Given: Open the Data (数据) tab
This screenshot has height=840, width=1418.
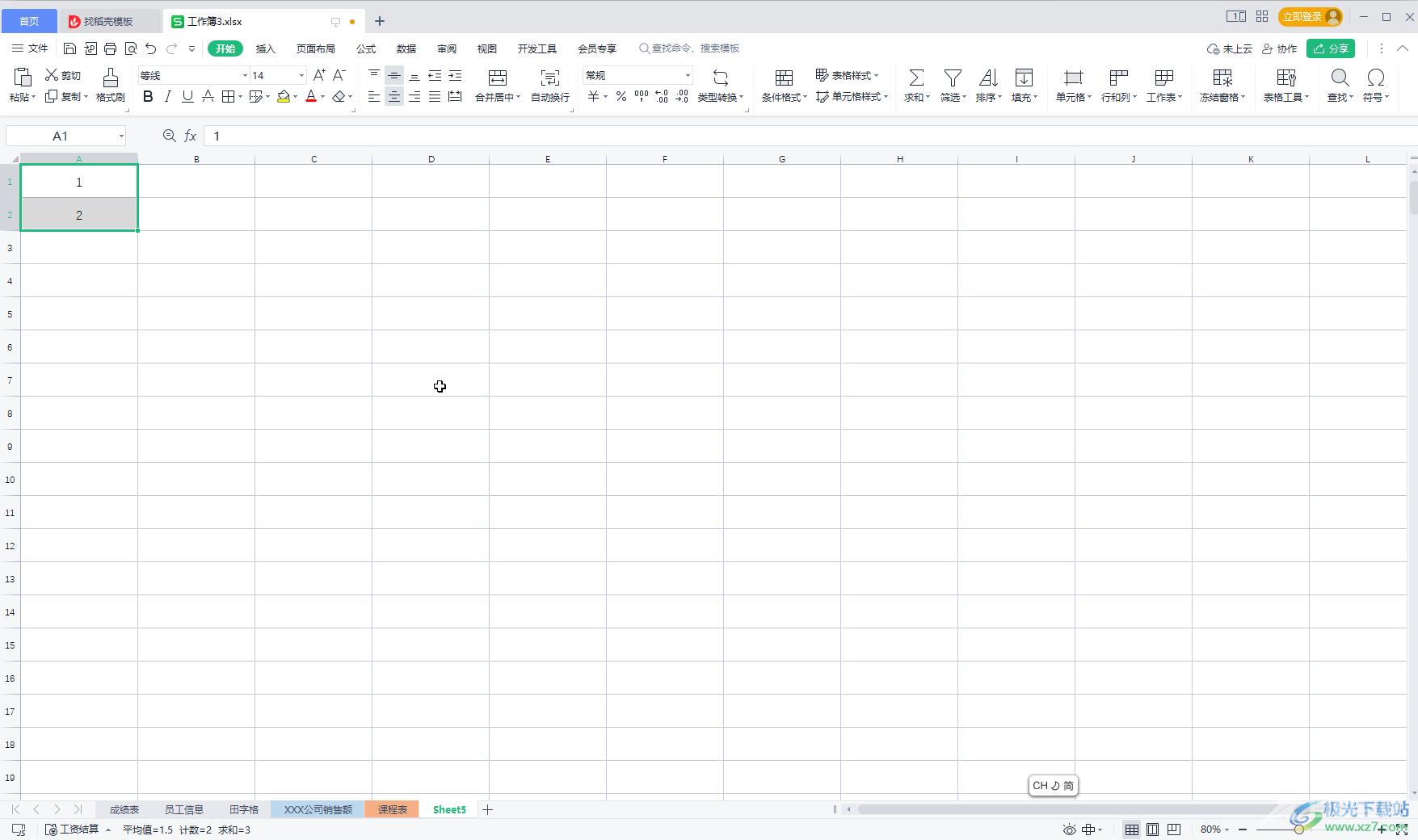Looking at the screenshot, I should 406,48.
